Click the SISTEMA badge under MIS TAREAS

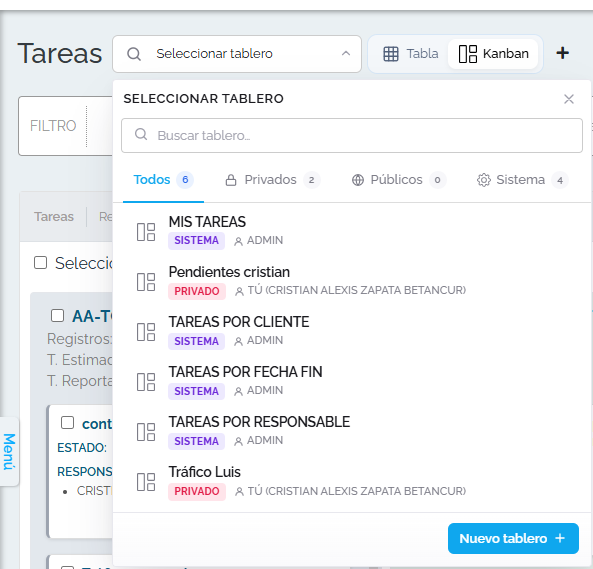click(197, 240)
